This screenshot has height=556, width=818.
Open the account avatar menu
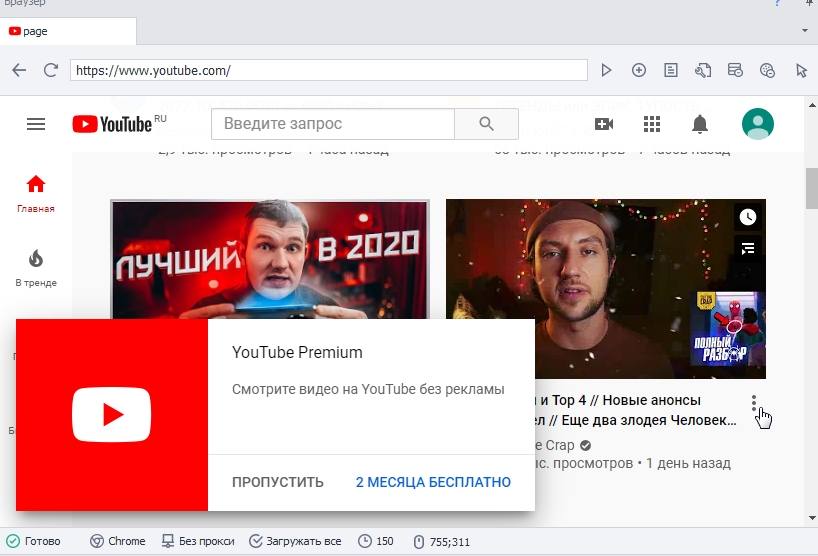coord(757,124)
